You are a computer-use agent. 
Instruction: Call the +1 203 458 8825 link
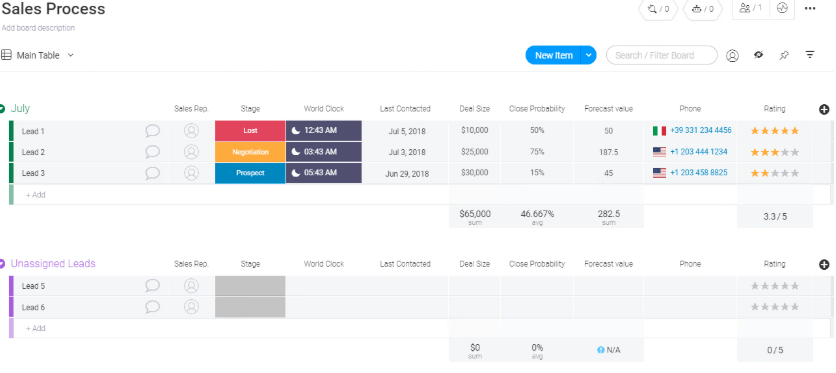point(698,173)
